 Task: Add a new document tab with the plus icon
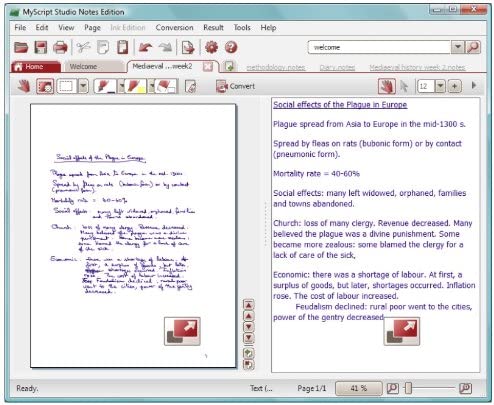229,66
